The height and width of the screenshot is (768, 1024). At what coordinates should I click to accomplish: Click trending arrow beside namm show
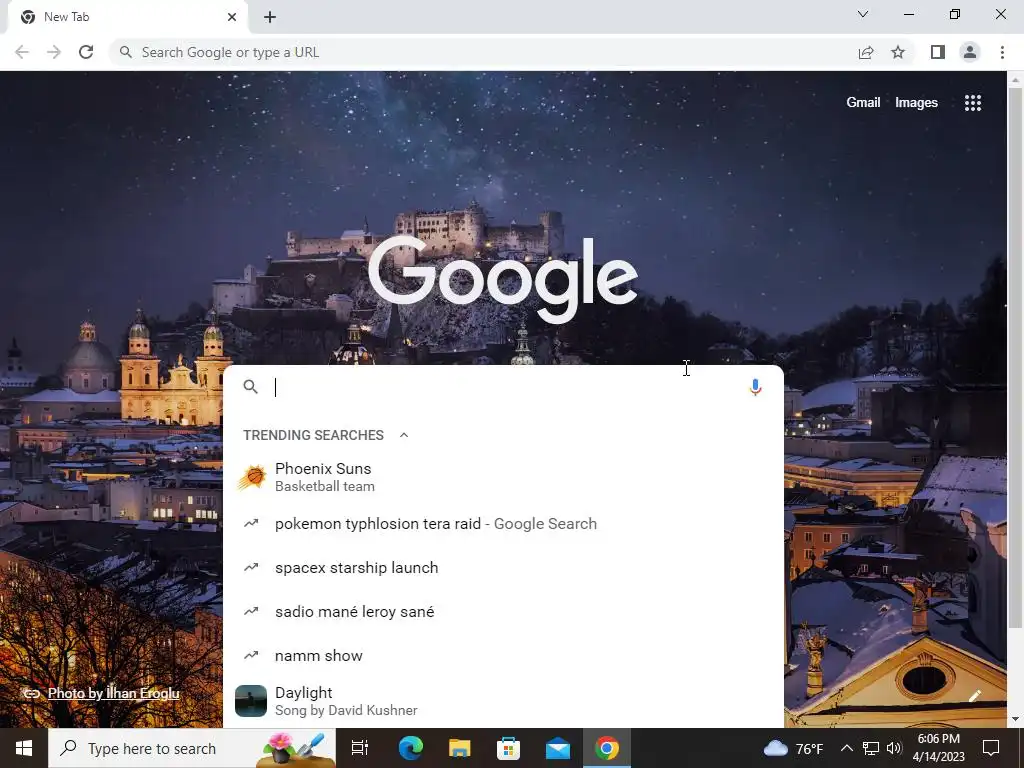(251, 655)
